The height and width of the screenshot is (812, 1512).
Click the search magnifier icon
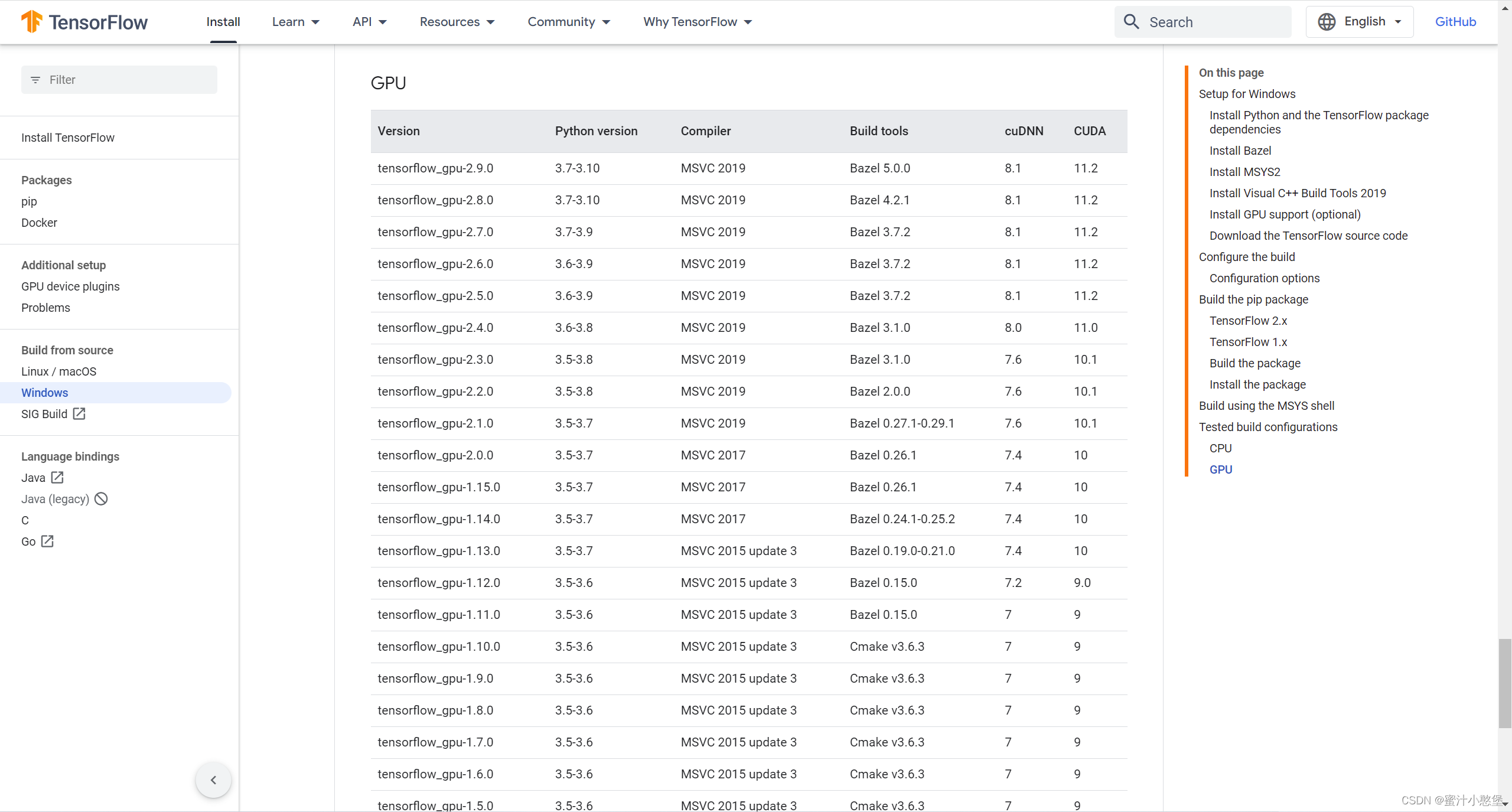(1131, 22)
